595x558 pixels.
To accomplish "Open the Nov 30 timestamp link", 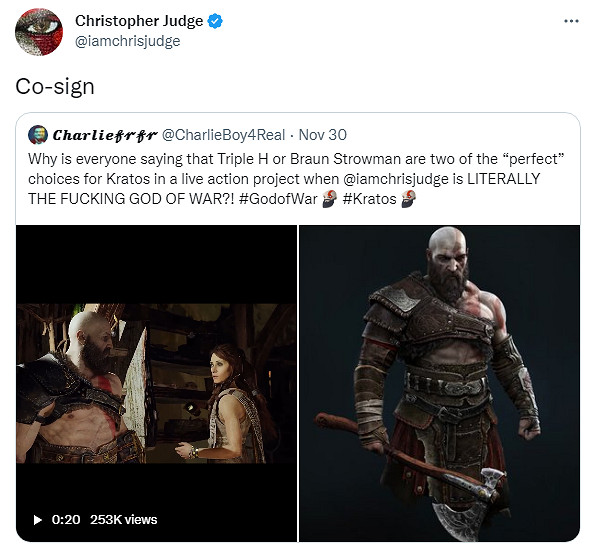I will pos(323,135).
